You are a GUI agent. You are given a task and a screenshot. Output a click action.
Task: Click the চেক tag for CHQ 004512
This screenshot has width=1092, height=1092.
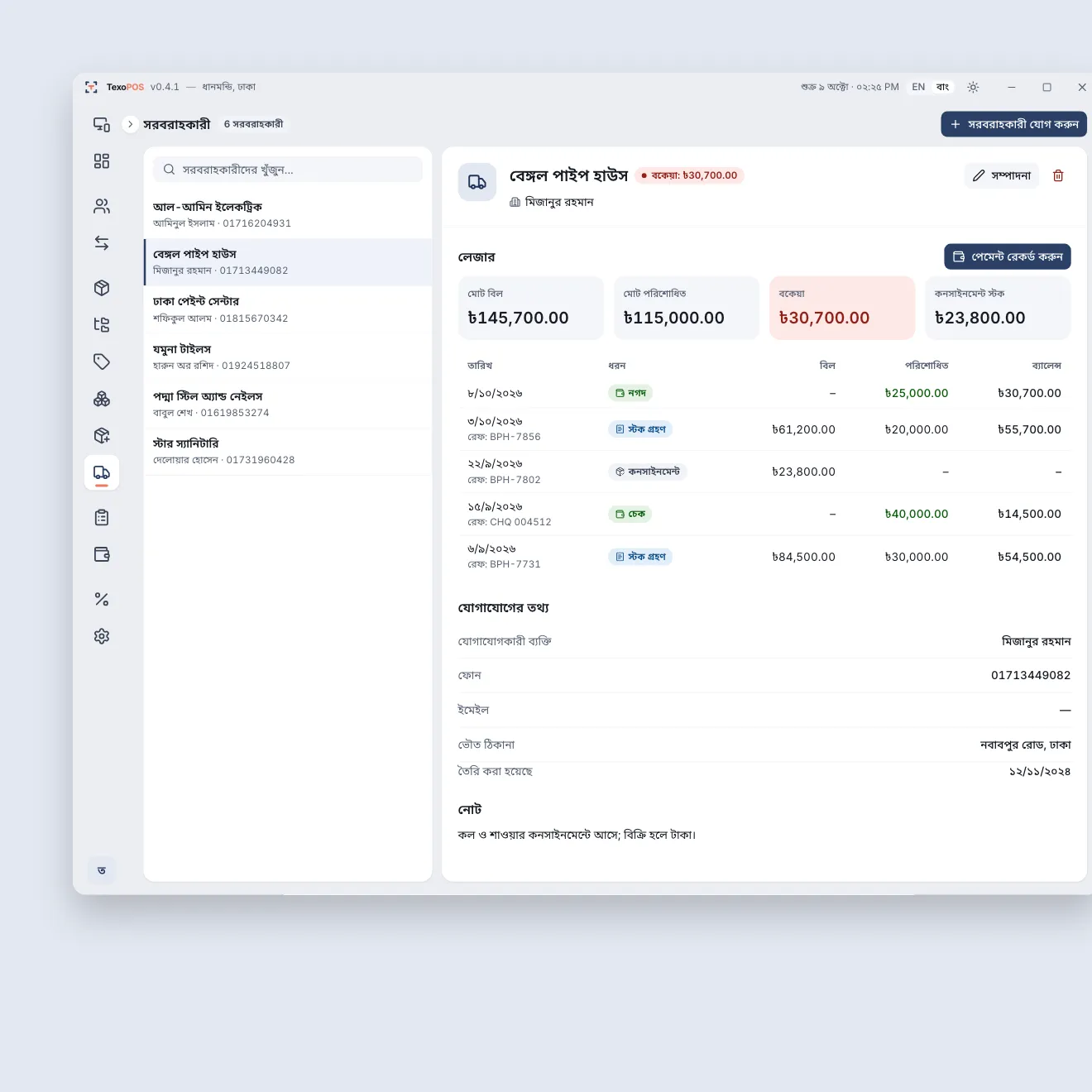[x=630, y=514]
